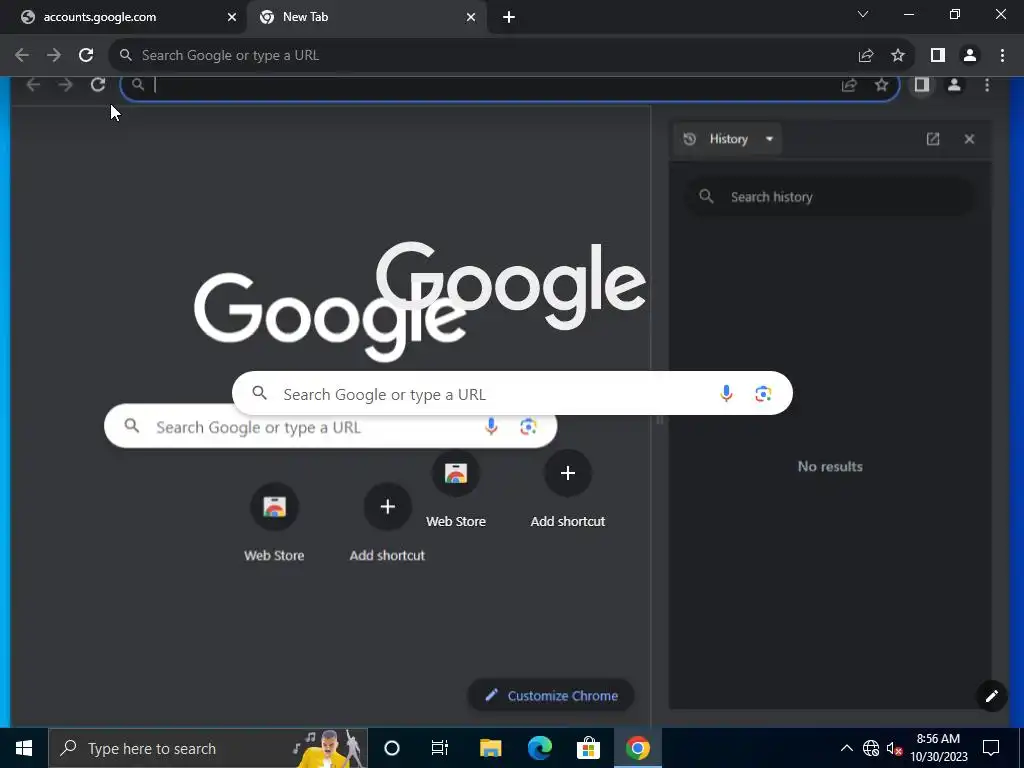This screenshot has height=768, width=1024.
Task: Open the right-hand Web Store shortcut
Action: click(456, 490)
